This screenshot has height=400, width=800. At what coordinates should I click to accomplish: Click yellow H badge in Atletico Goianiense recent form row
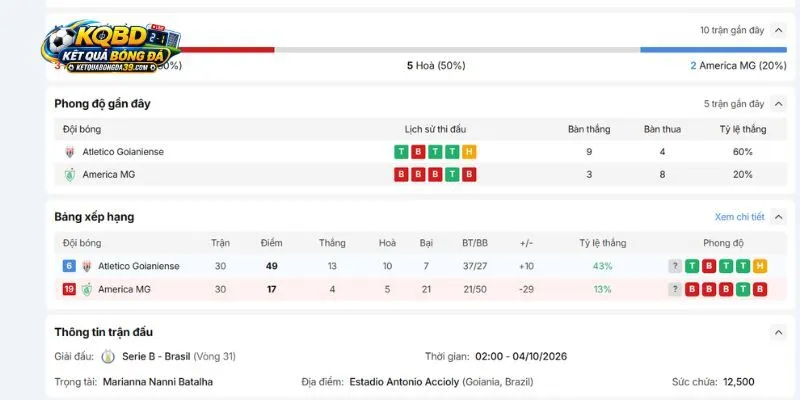(469, 152)
